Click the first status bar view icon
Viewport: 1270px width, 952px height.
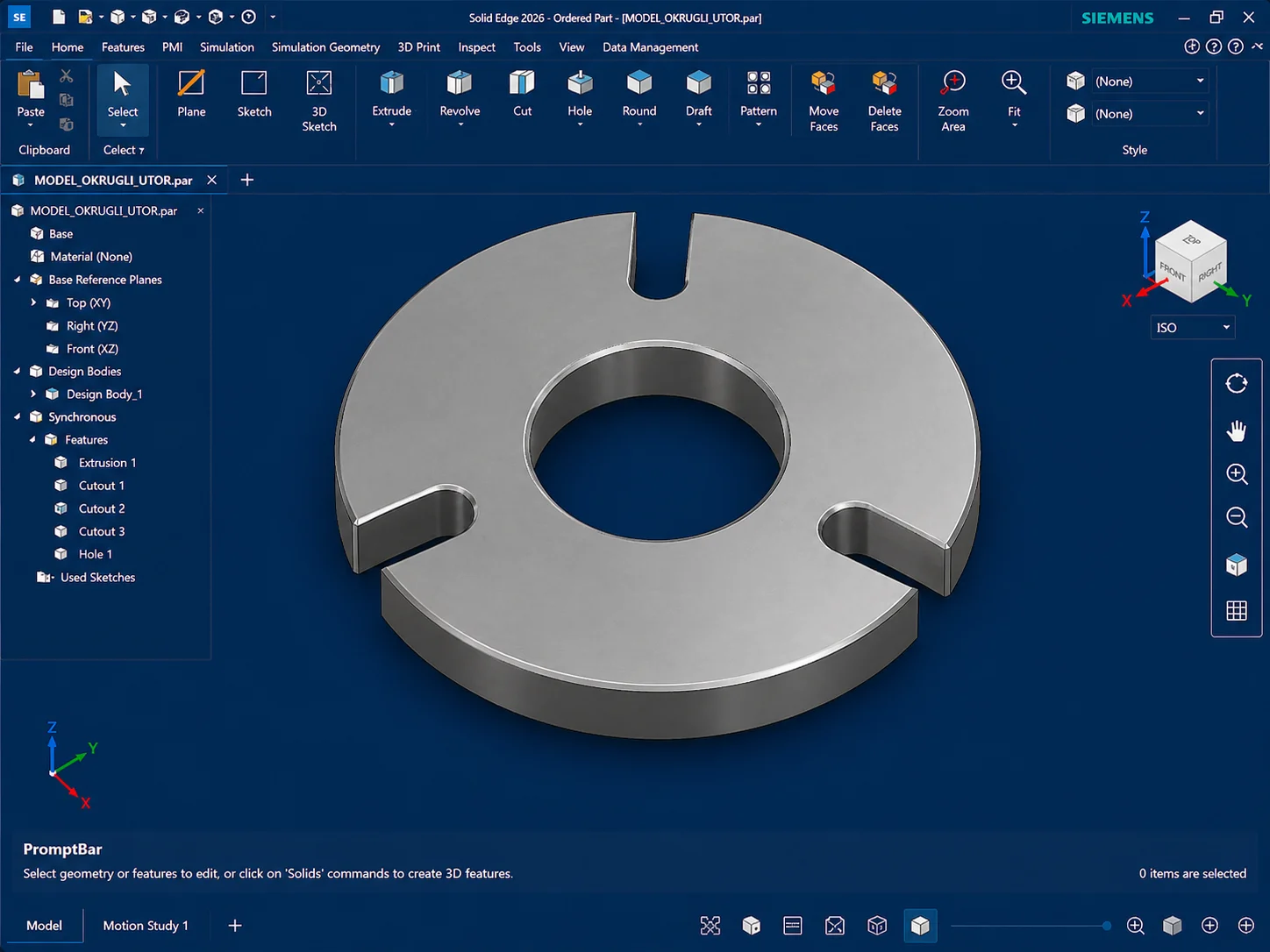tap(710, 926)
